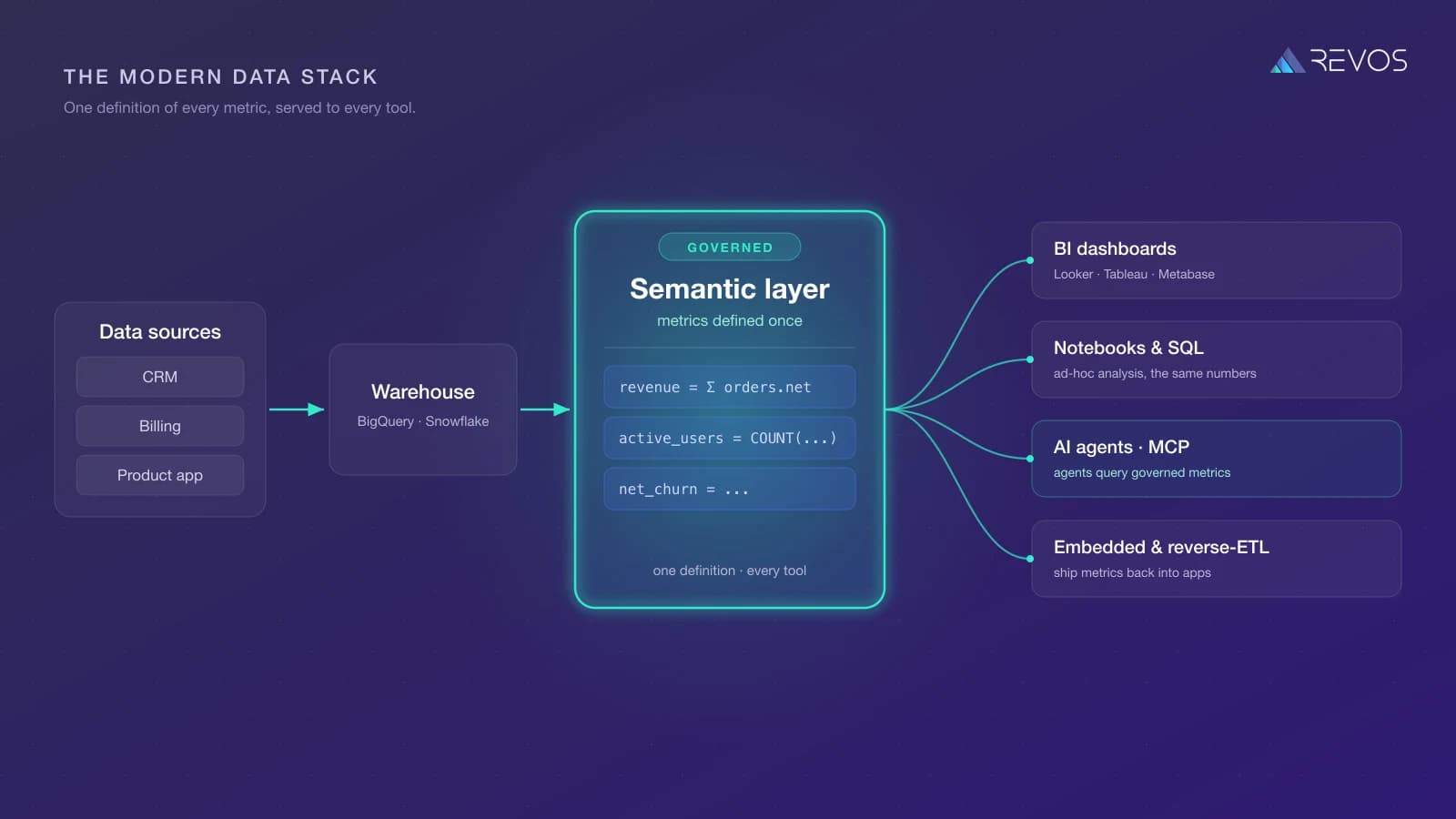Select the CRM data source box

(x=160, y=377)
